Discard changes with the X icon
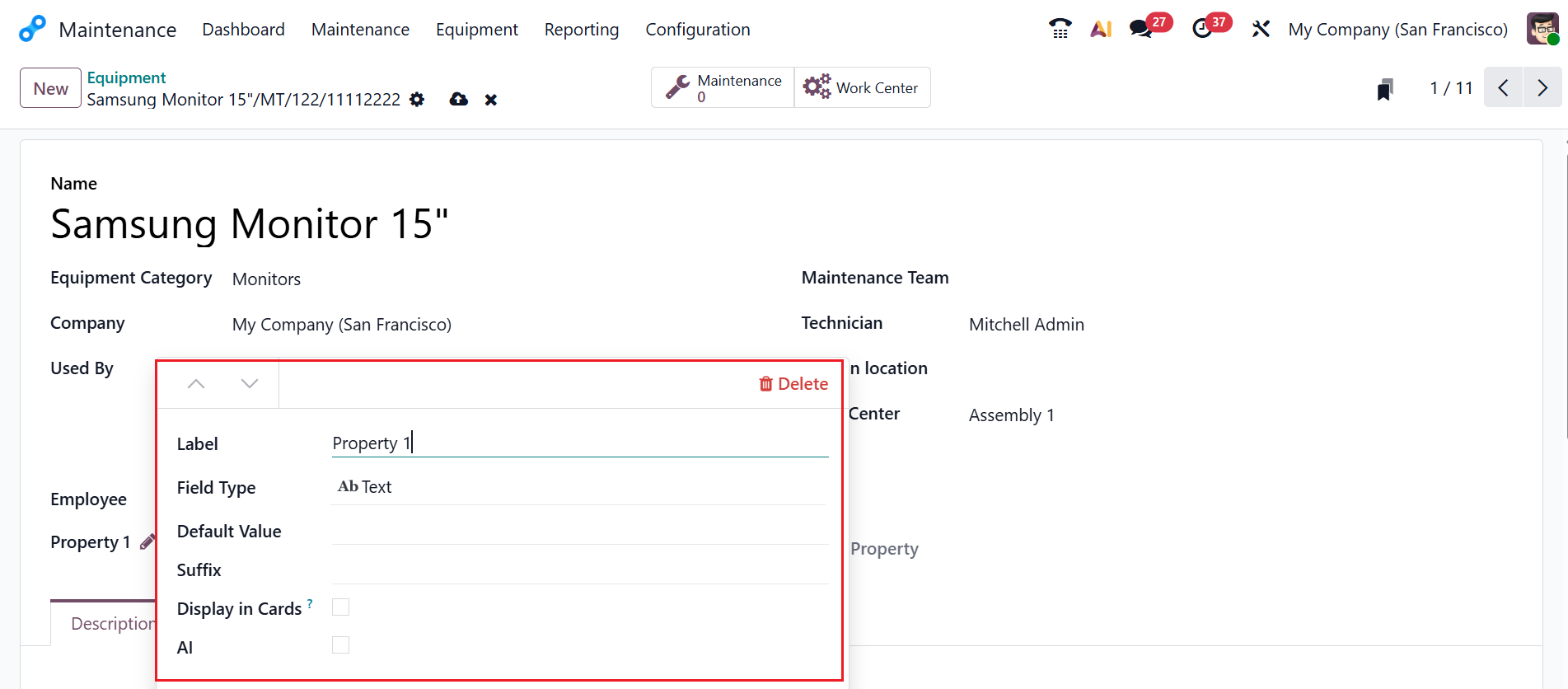 (491, 100)
